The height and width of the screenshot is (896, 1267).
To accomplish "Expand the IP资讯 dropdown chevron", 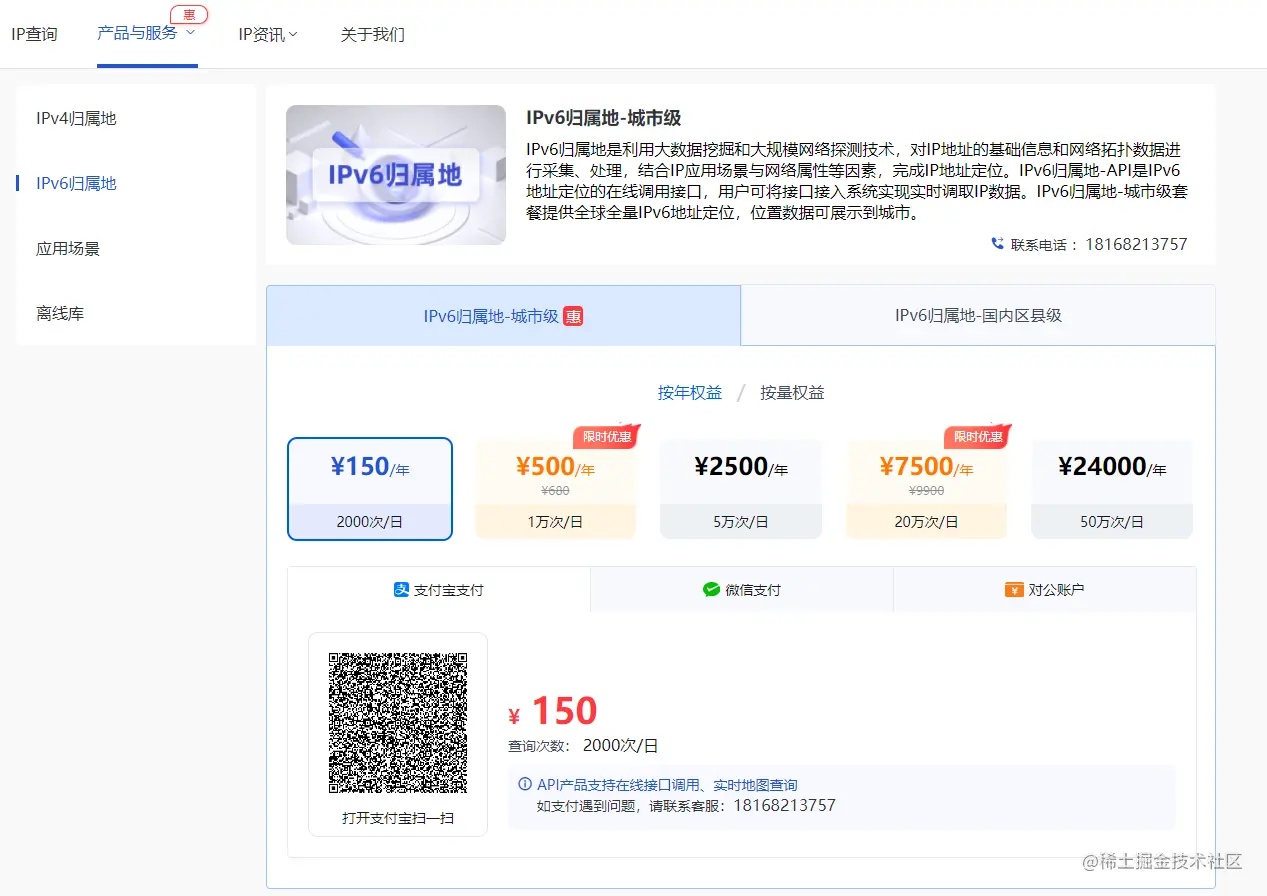I will click(293, 35).
